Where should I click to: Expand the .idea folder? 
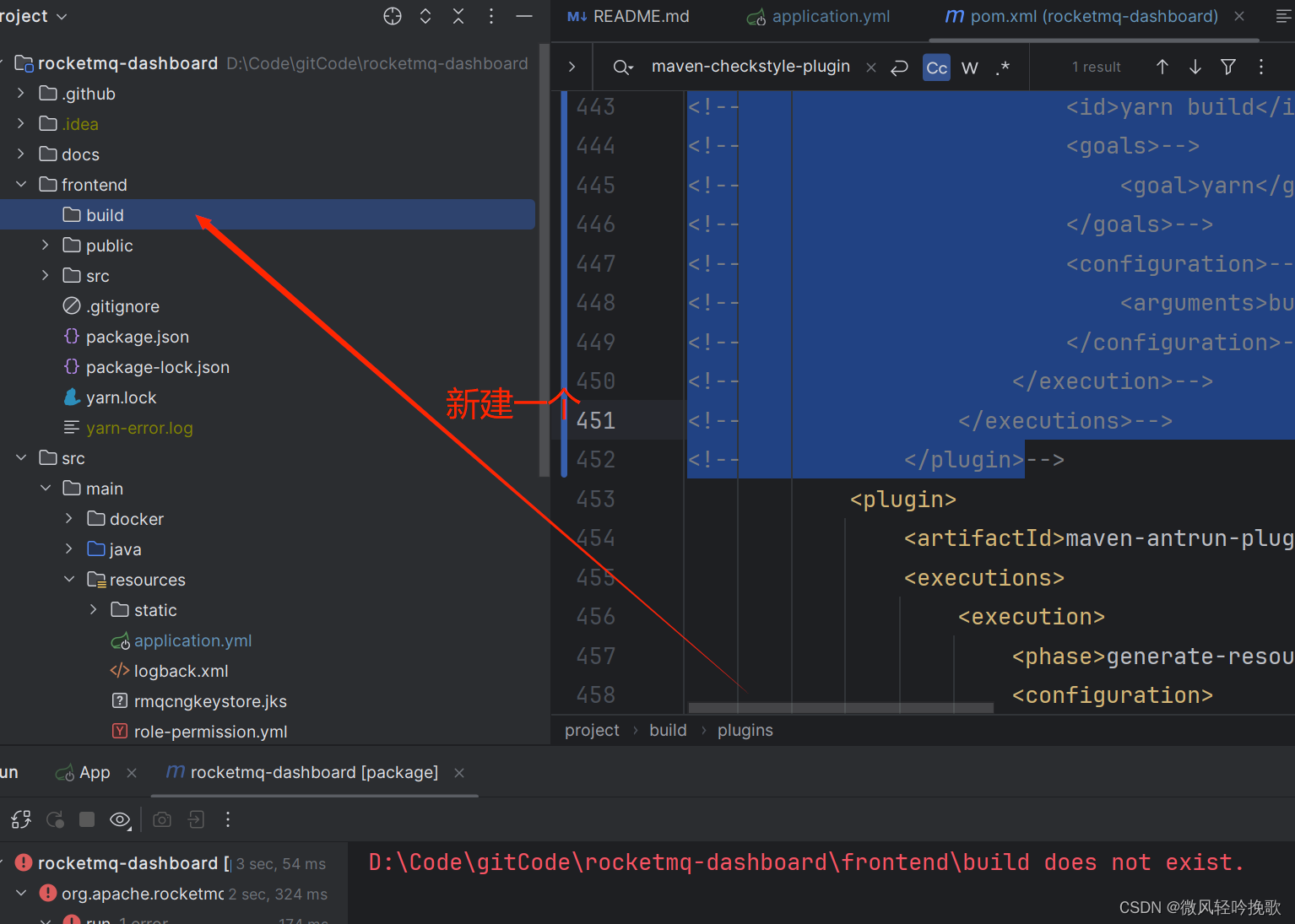point(21,124)
